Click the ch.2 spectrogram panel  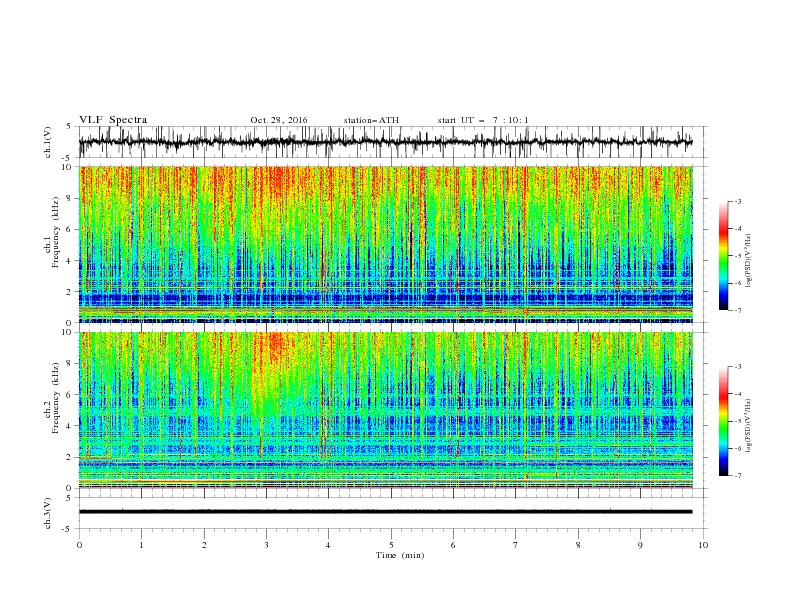386,410
